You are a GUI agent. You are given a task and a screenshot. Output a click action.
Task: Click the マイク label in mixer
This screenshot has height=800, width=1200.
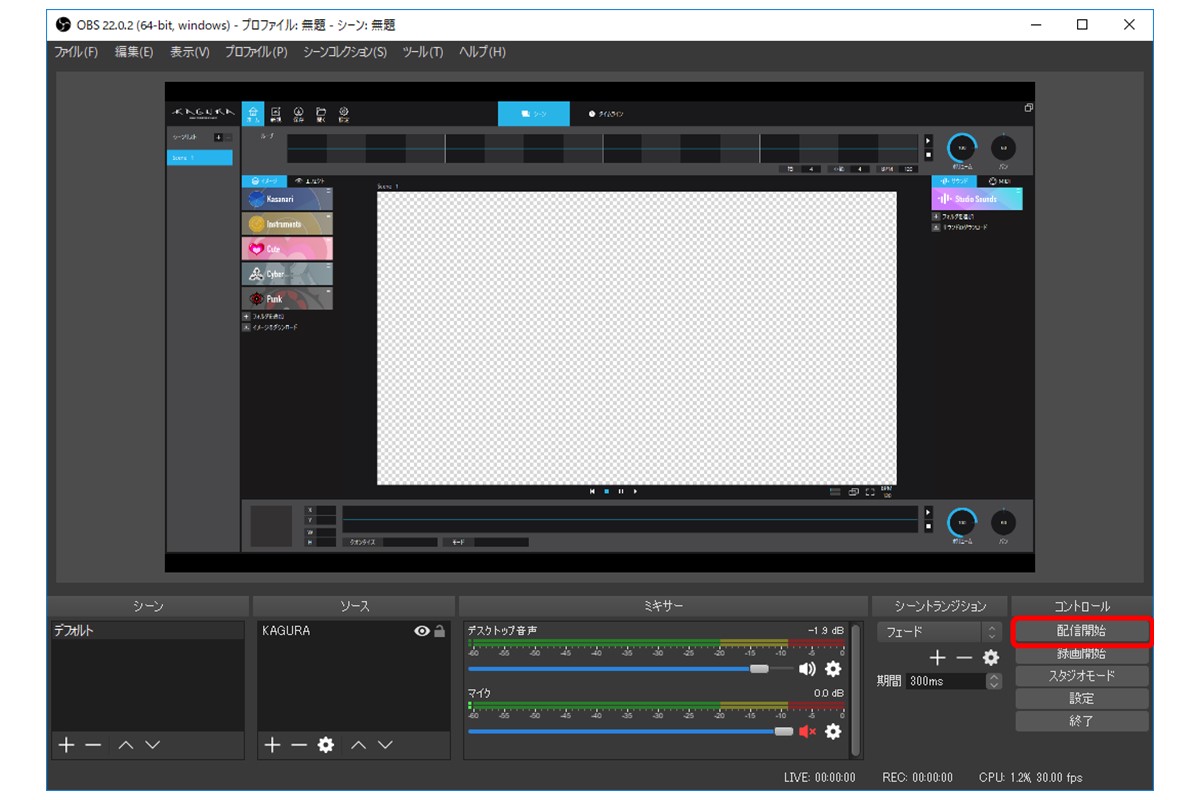(x=479, y=693)
